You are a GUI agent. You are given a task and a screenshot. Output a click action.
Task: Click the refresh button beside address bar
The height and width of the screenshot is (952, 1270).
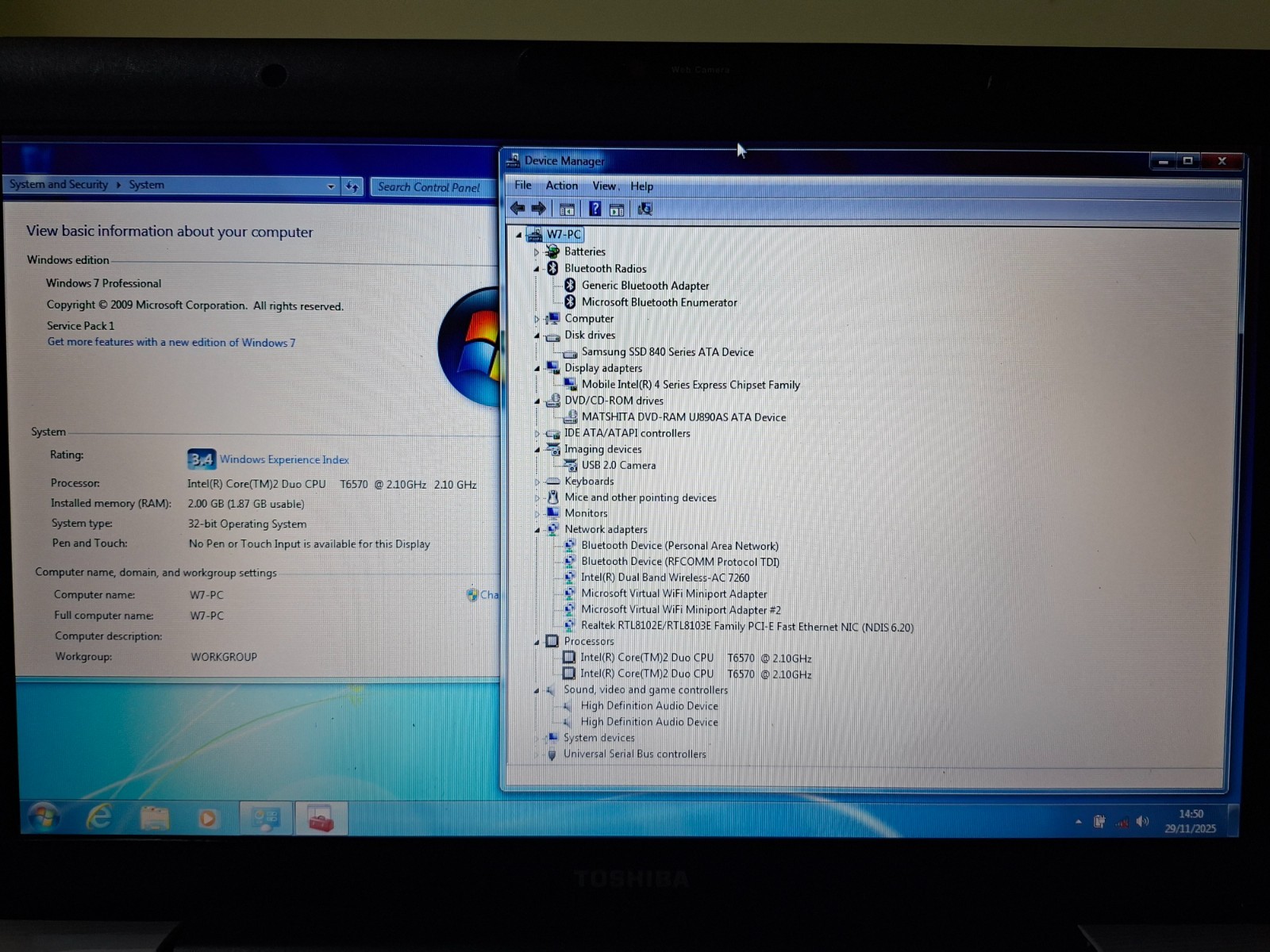[x=352, y=187]
